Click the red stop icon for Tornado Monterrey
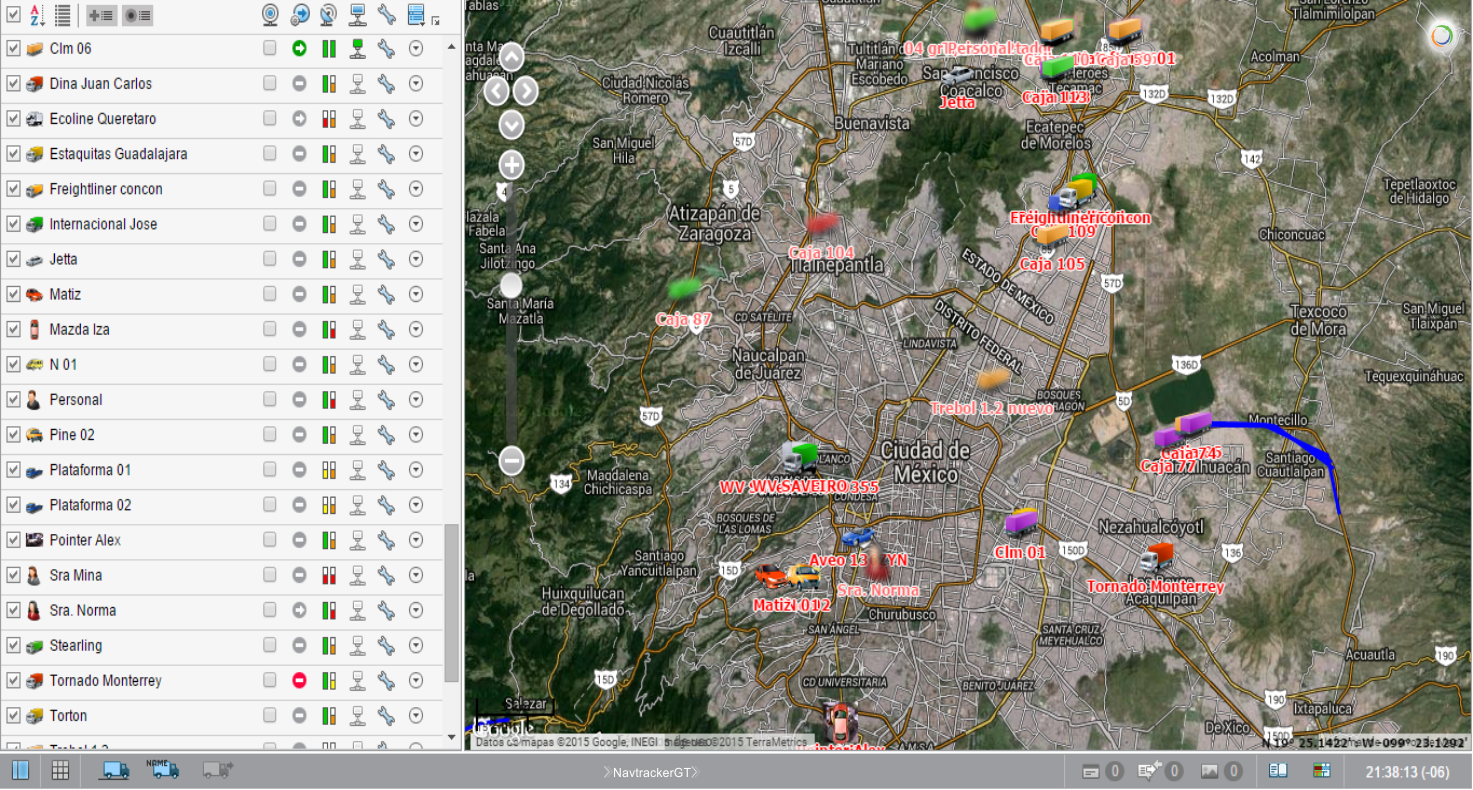 pos(299,681)
